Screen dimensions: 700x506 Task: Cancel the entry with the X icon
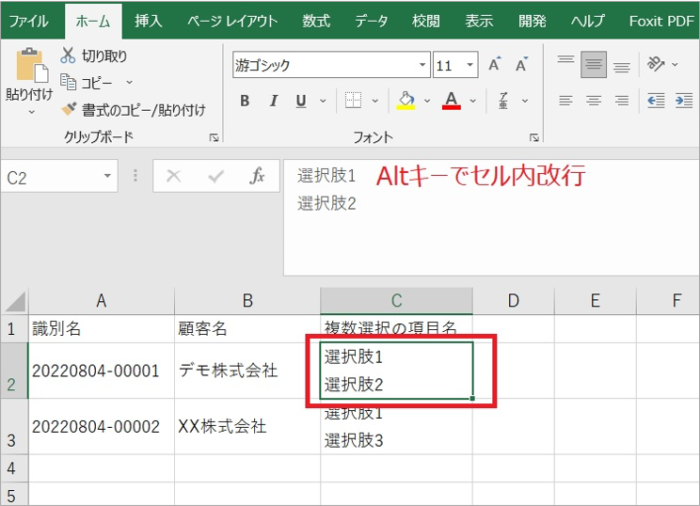coord(173,176)
